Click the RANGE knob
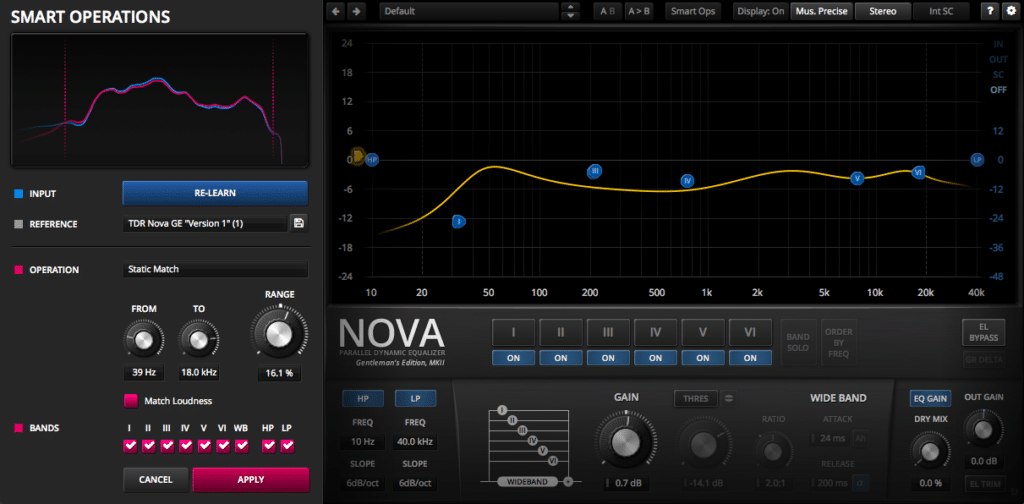Screen dimensions: 1024x504 tap(280, 334)
